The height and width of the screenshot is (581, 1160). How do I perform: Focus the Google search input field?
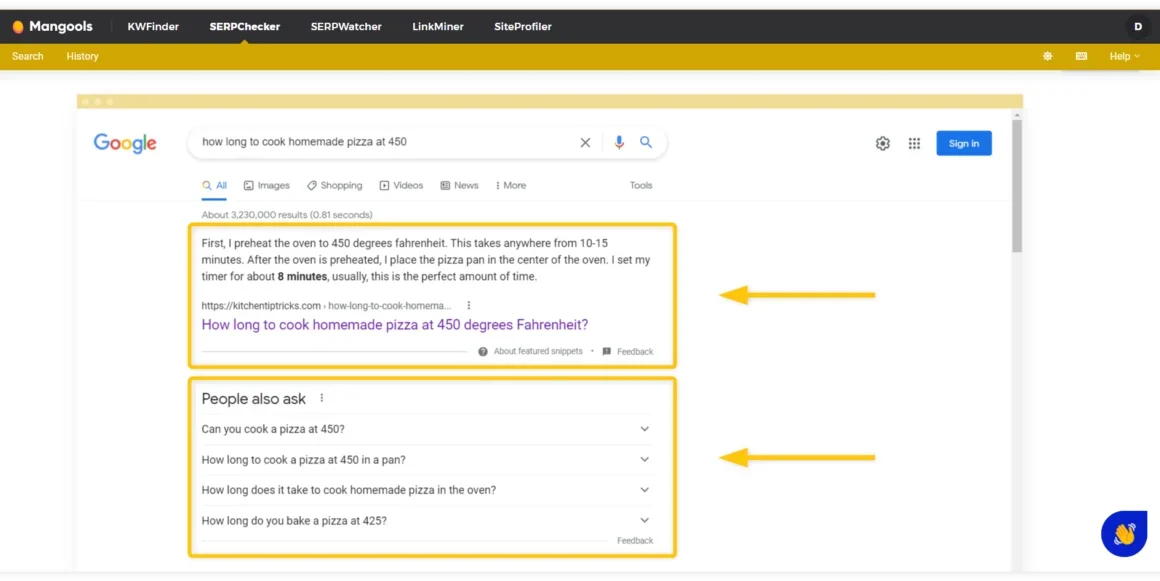(385, 142)
